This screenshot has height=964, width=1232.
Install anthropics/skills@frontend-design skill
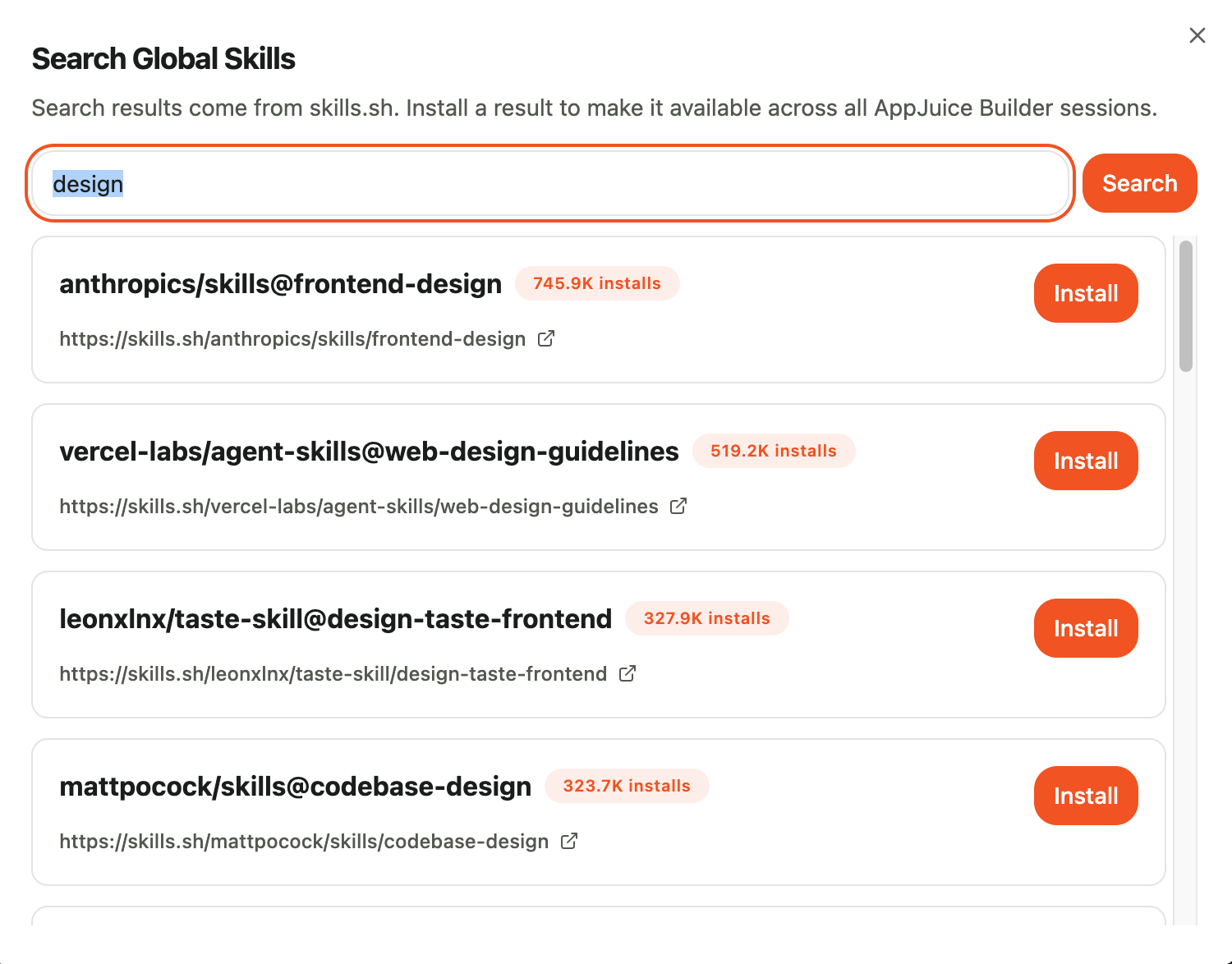(x=1086, y=293)
